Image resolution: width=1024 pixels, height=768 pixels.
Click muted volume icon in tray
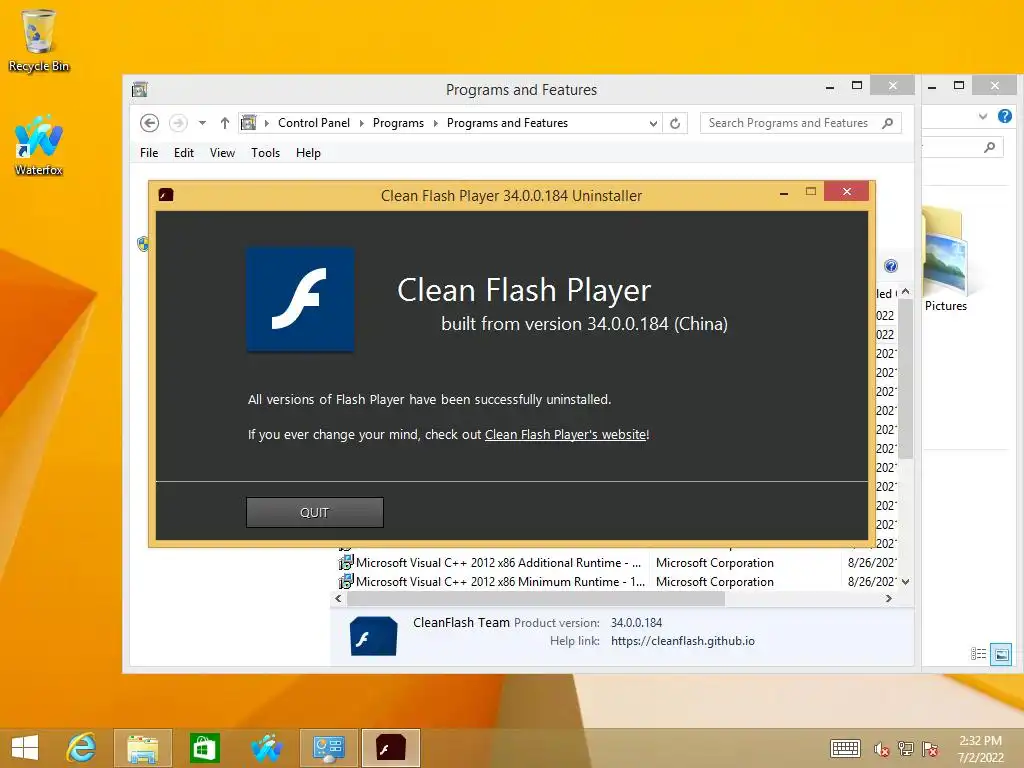click(881, 749)
